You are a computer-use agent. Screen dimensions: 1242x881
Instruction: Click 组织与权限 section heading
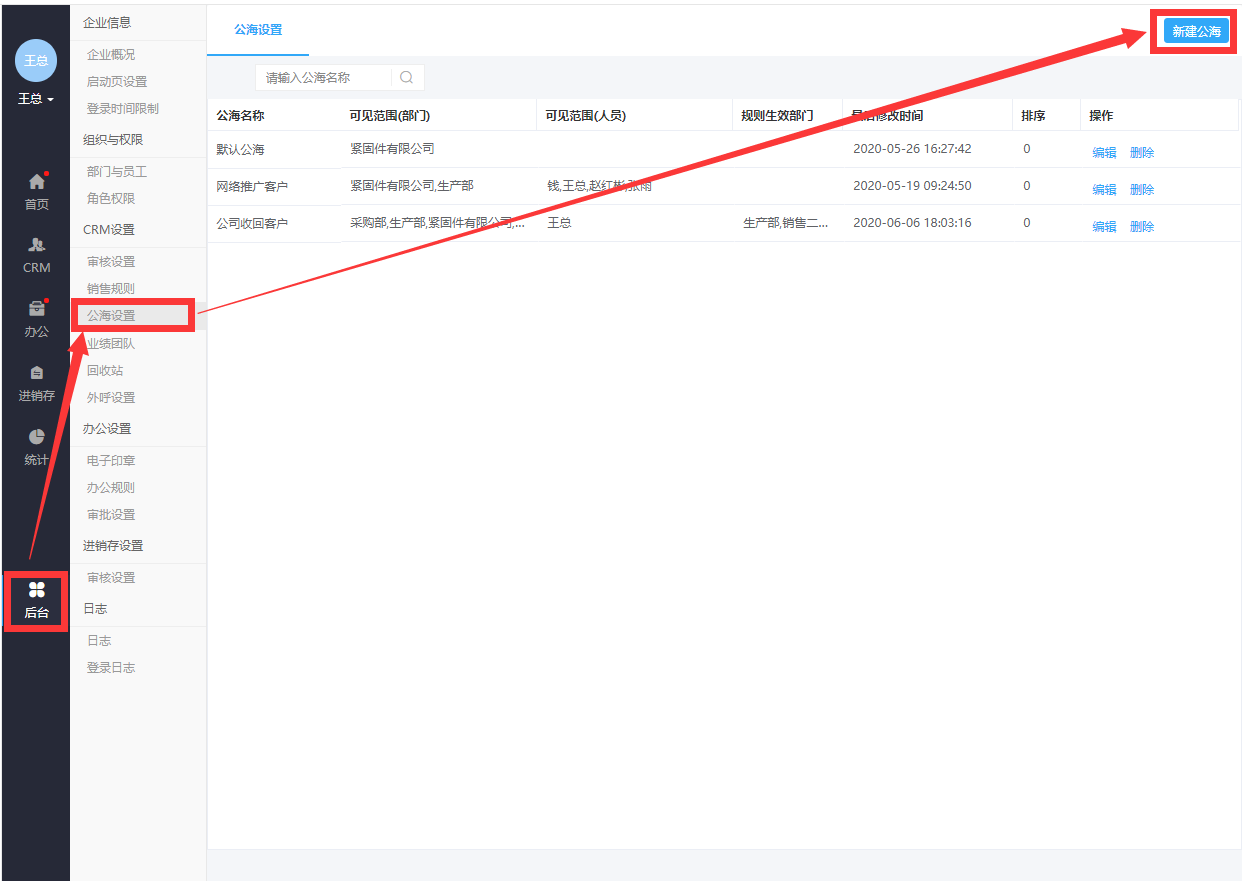(113, 139)
